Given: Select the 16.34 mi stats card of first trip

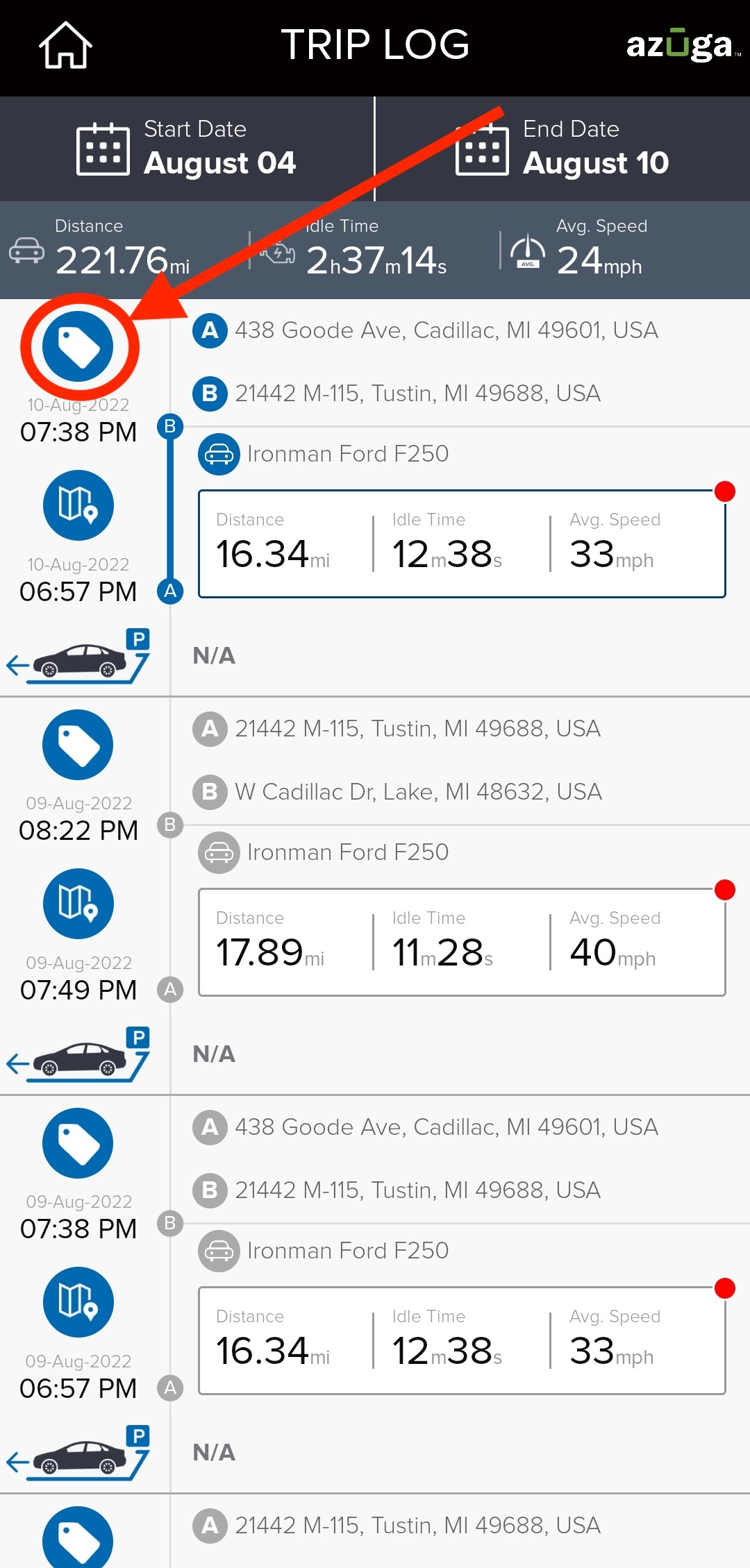Looking at the screenshot, I should tap(462, 544).
